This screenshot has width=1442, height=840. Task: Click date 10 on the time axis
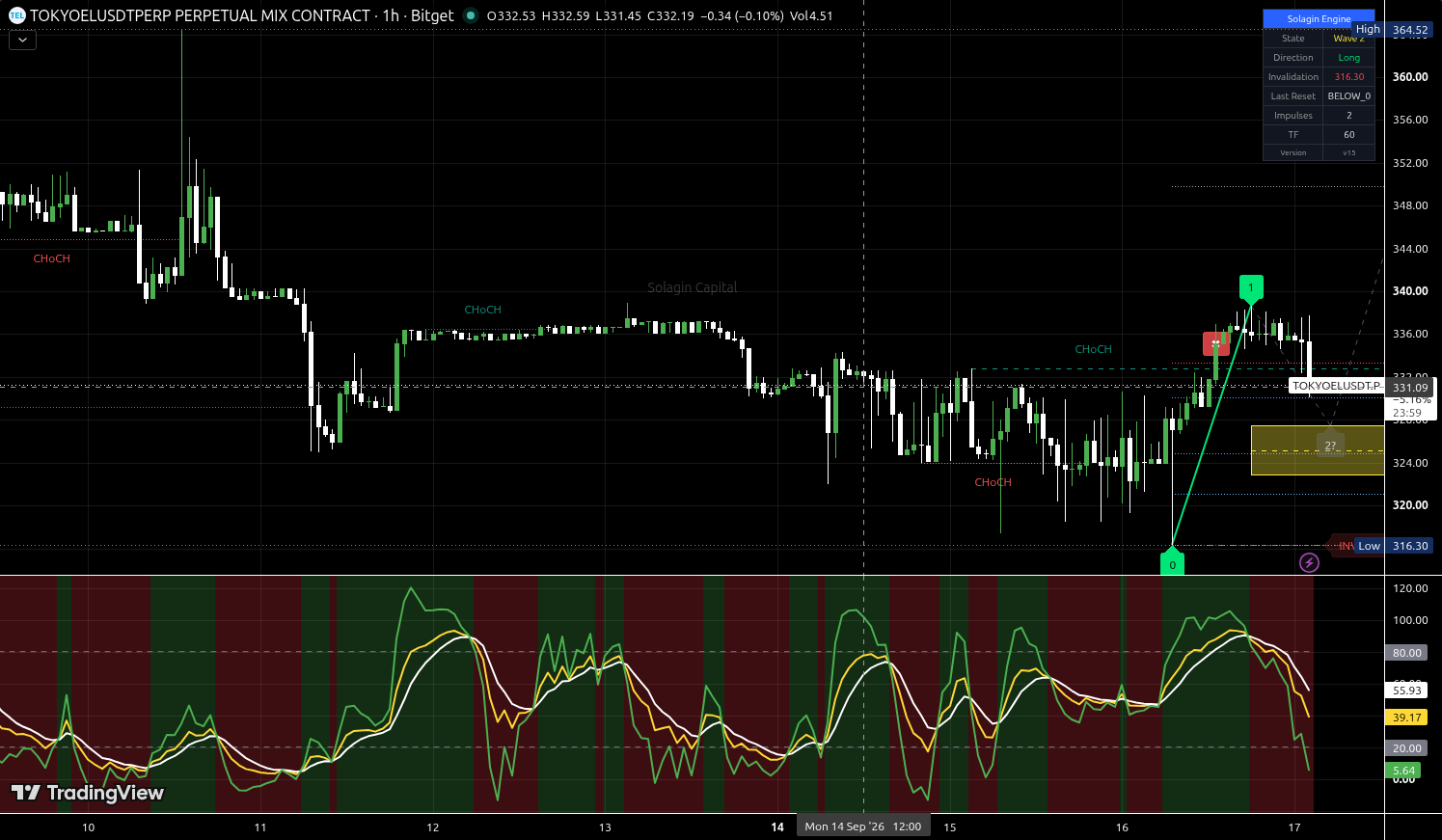point(89,827)
